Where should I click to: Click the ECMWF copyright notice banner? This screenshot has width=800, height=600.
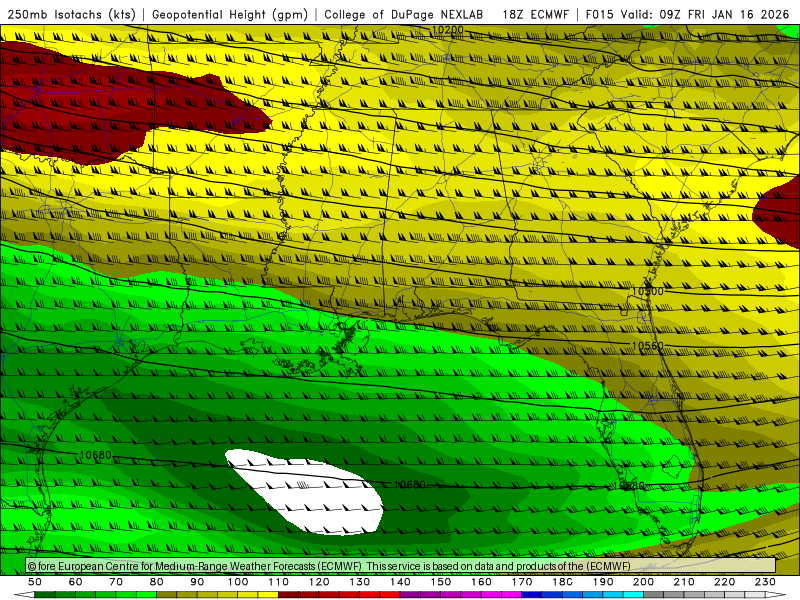(401, 566)
